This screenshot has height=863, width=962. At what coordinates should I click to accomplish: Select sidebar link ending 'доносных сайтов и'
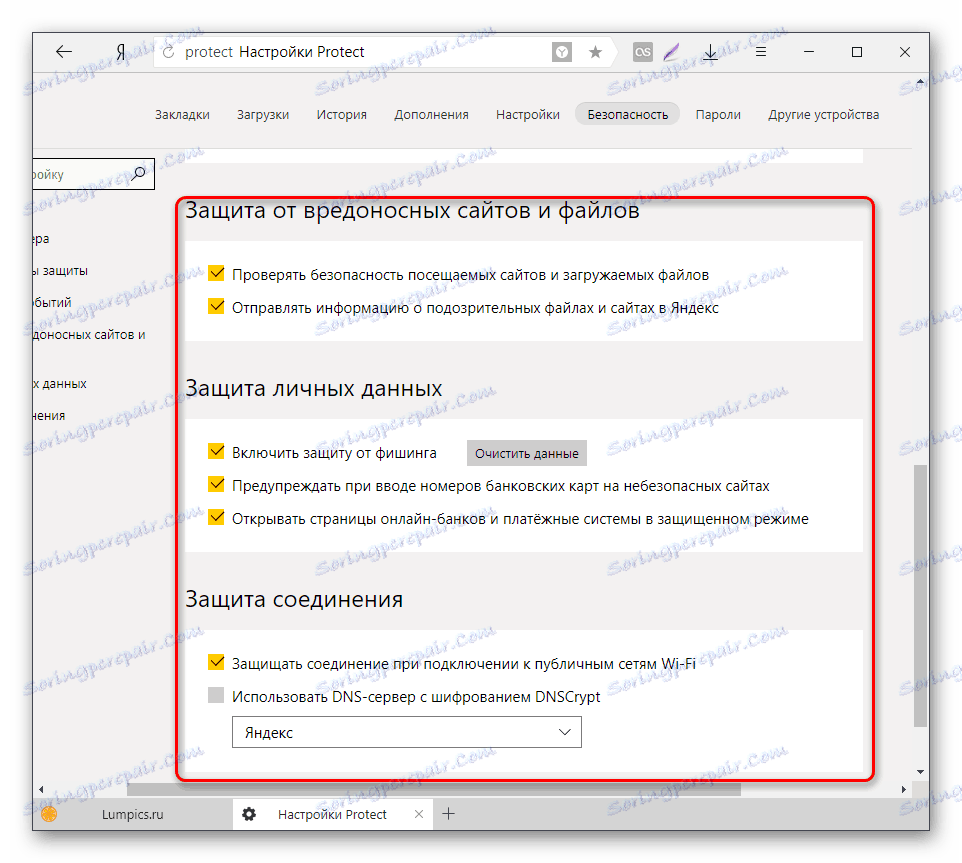coord(89,335)
